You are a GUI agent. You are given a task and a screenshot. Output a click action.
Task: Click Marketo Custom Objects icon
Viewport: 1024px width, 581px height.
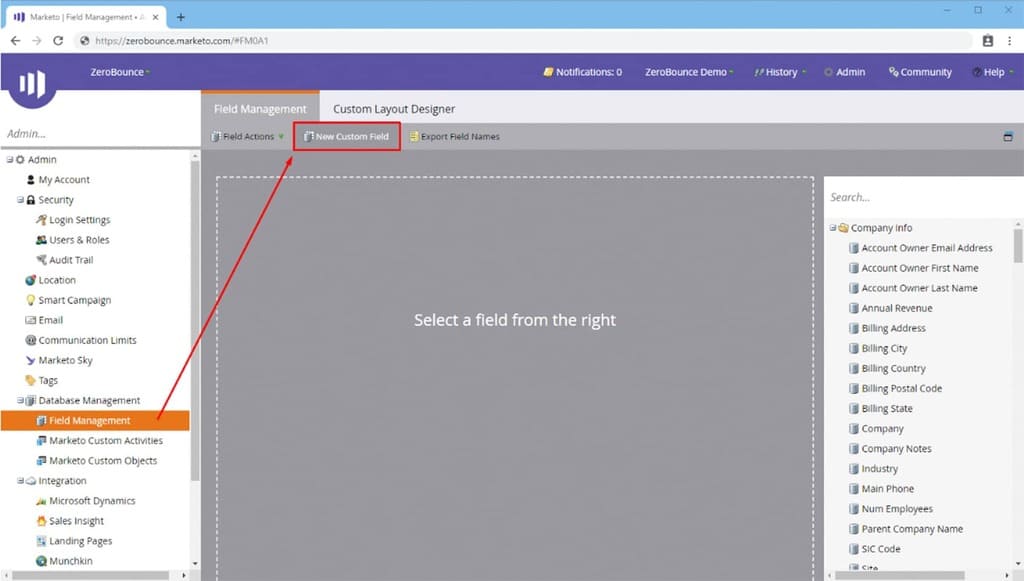[41, 461]
